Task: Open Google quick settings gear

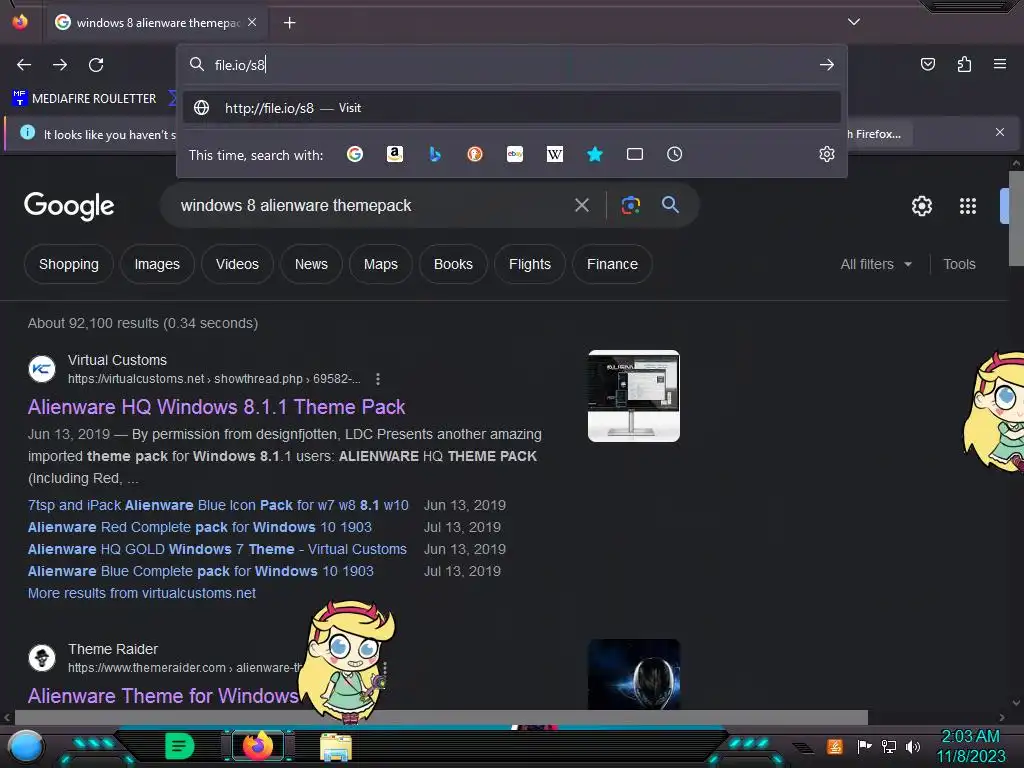Action: pyautogui.click(x=921, y=206)
